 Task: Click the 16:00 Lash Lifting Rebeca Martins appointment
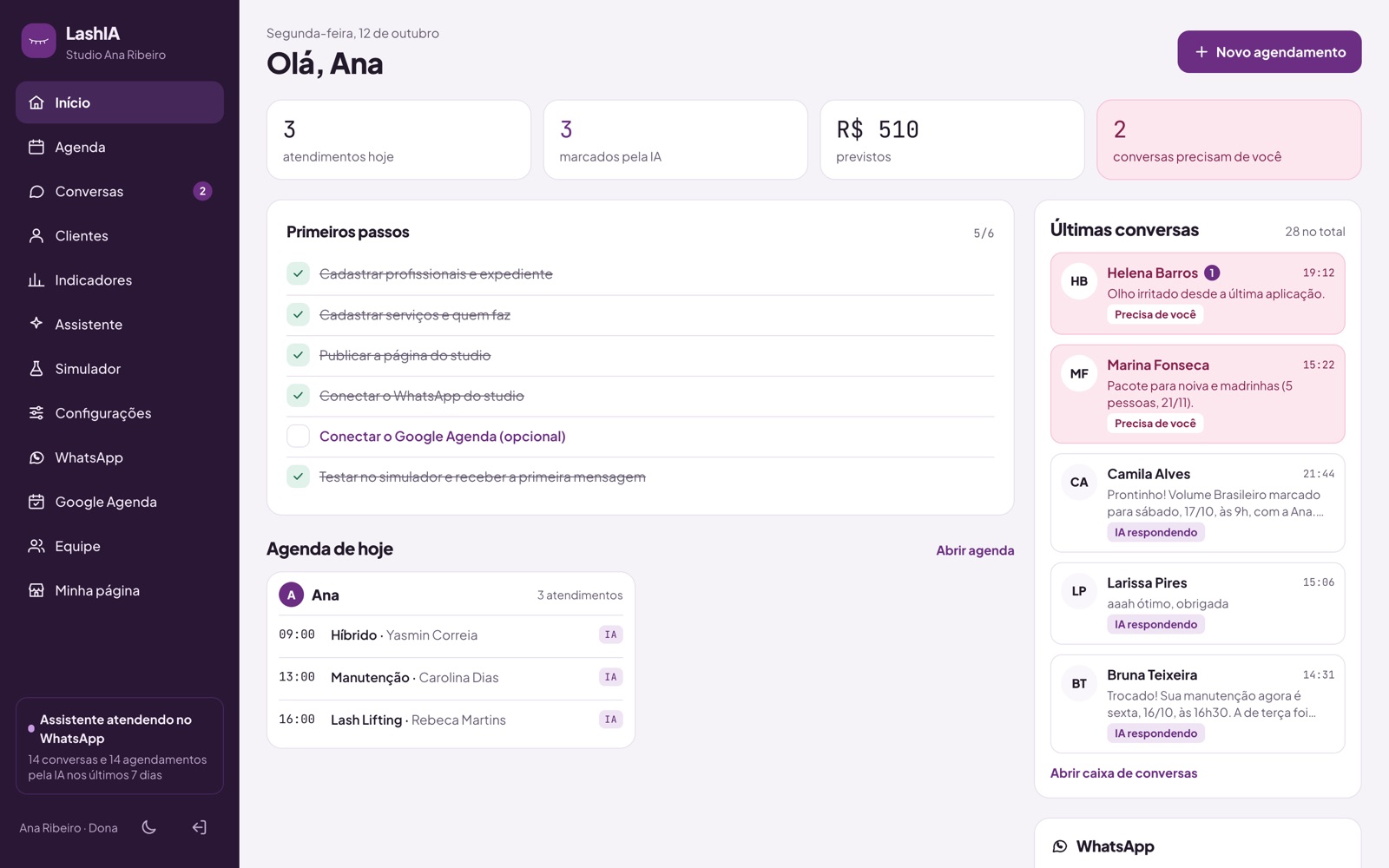coord(451,720)
